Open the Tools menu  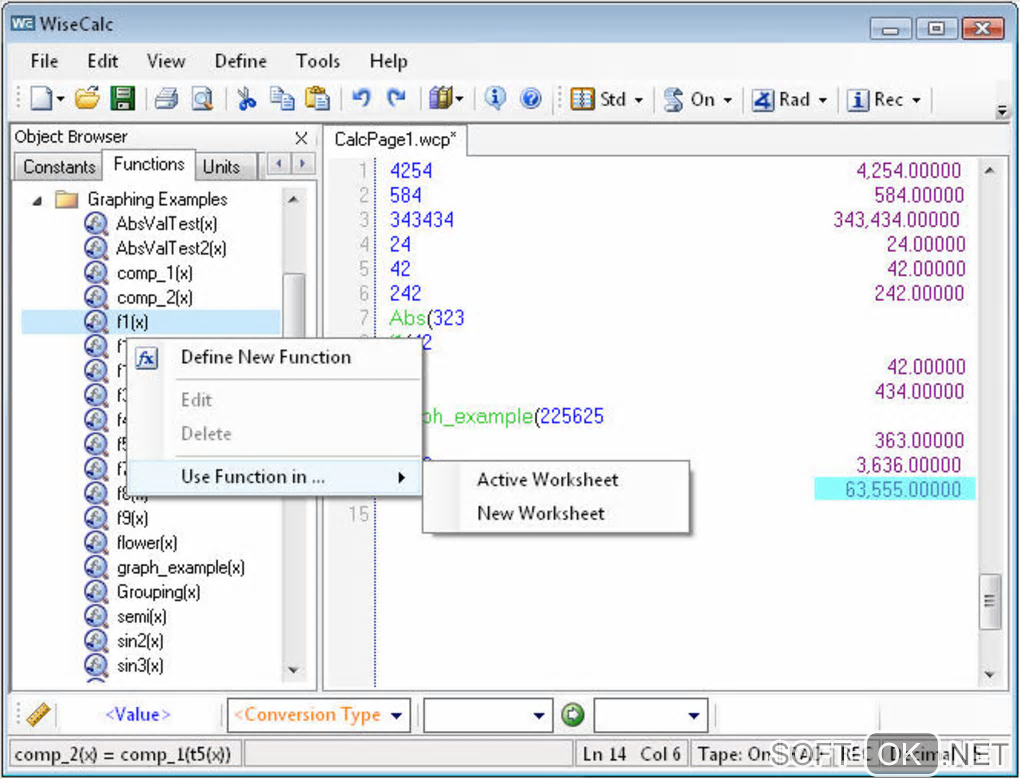click(x=318, y=61)
